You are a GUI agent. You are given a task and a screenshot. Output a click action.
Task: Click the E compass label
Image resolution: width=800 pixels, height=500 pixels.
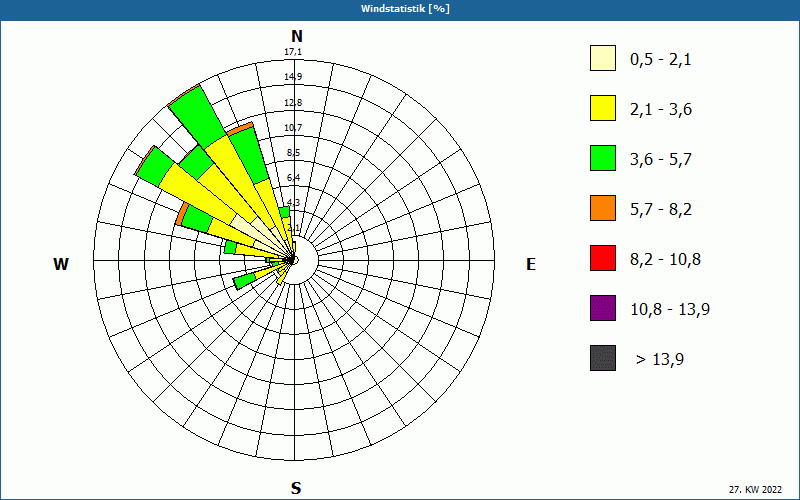tap(531, 264)
